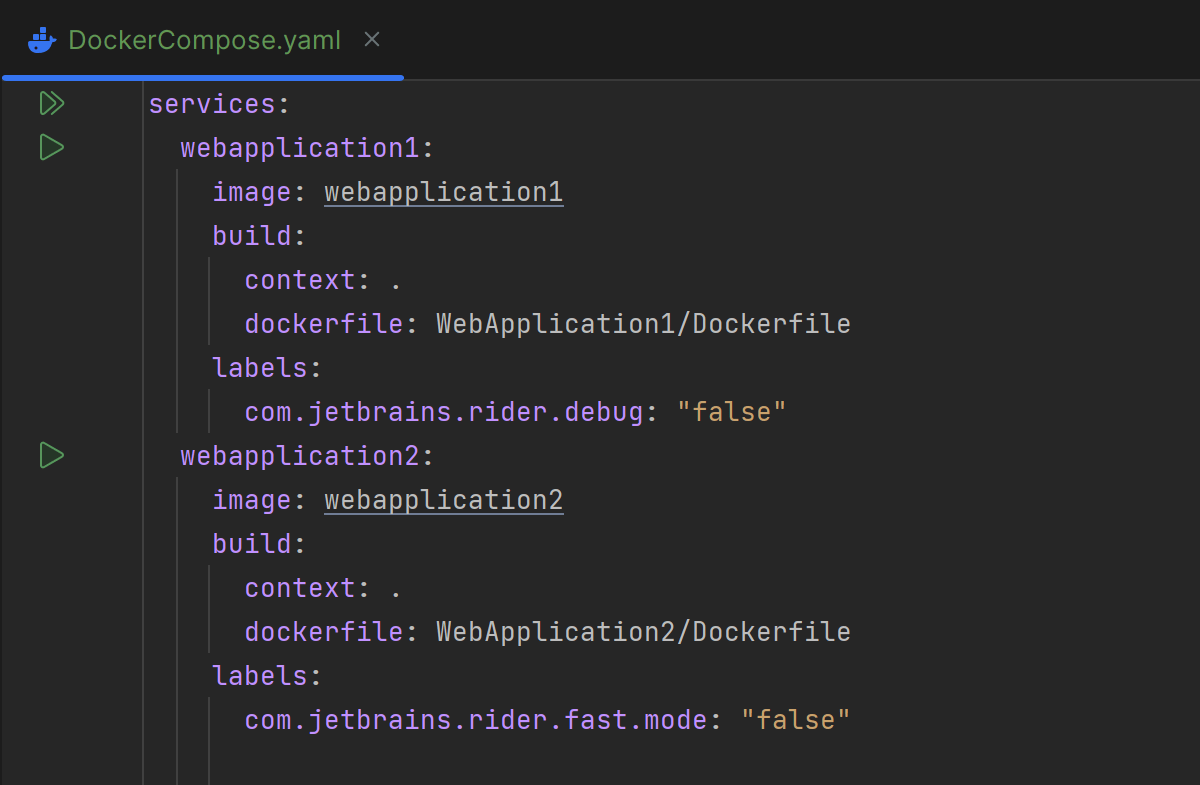This screenshot has width=1200, height=785.
Task: Select the DockerCompose.yaml editor tab
Action: [x=204, y=41]
